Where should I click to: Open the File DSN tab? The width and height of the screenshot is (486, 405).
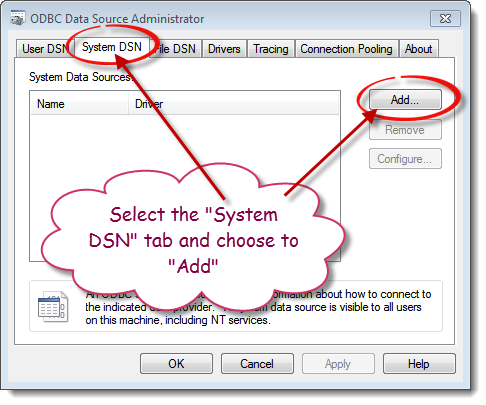point(176,49)
